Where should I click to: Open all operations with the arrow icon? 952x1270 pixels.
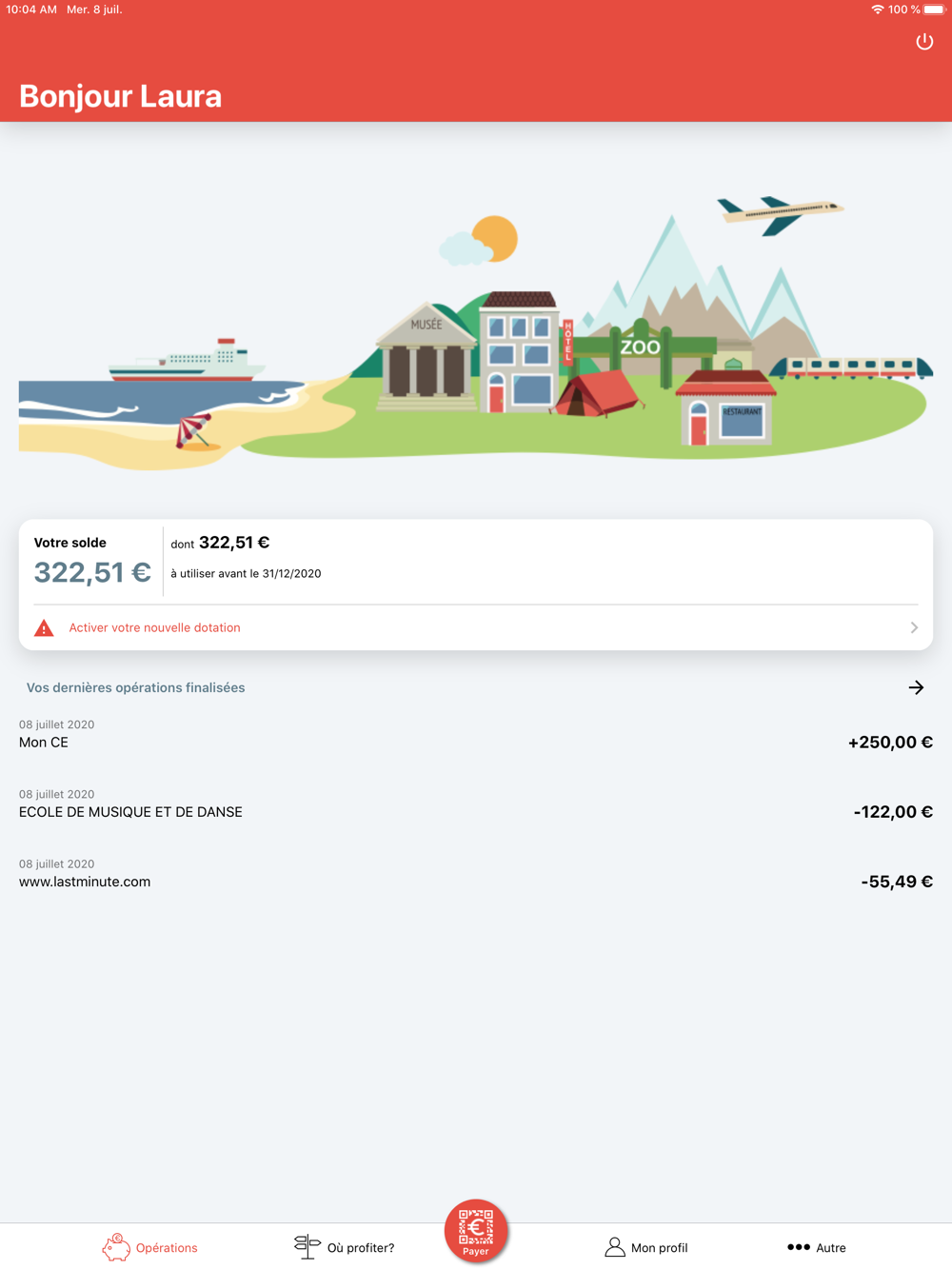916,687
